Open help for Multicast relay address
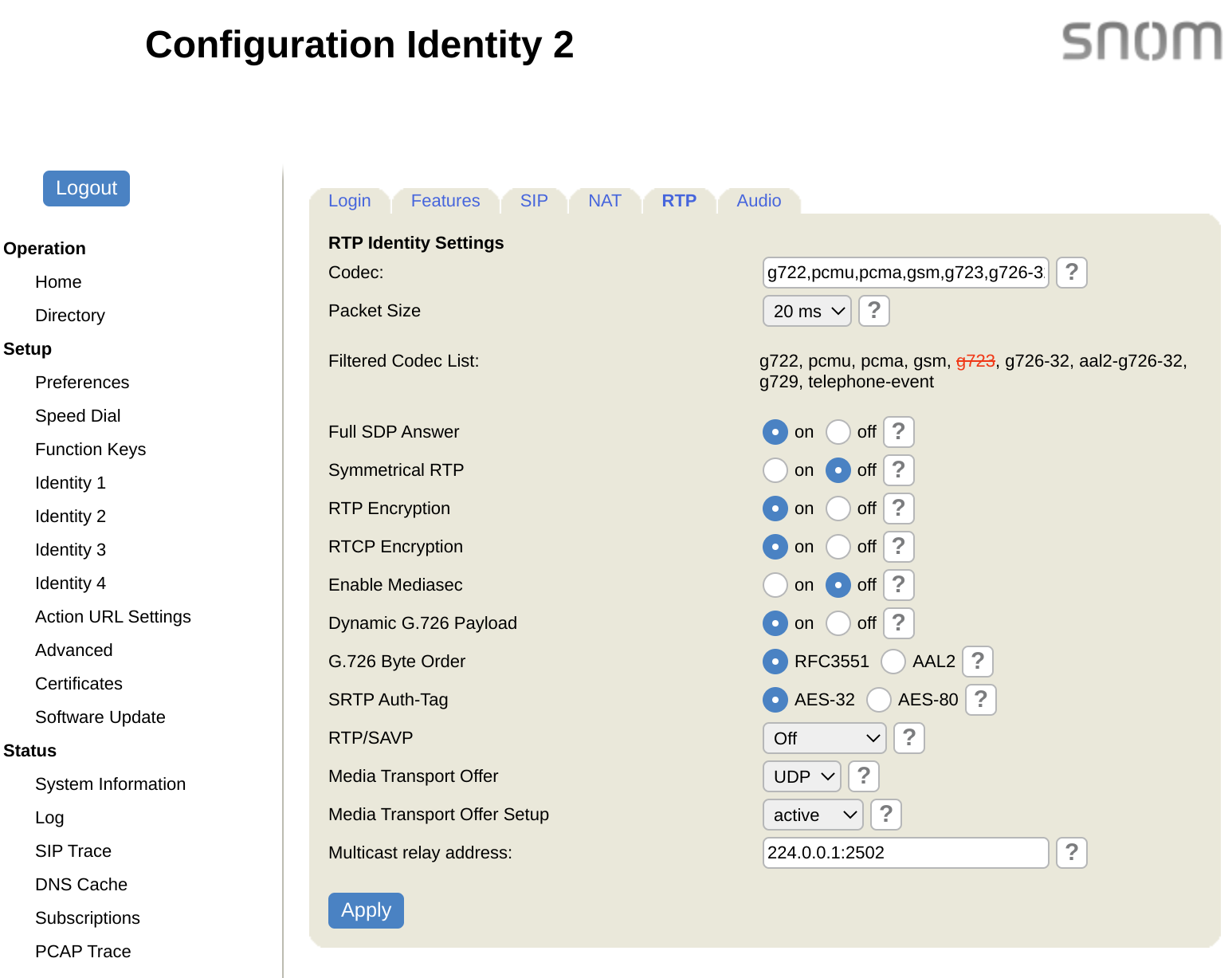 [x=1071, y=853]
